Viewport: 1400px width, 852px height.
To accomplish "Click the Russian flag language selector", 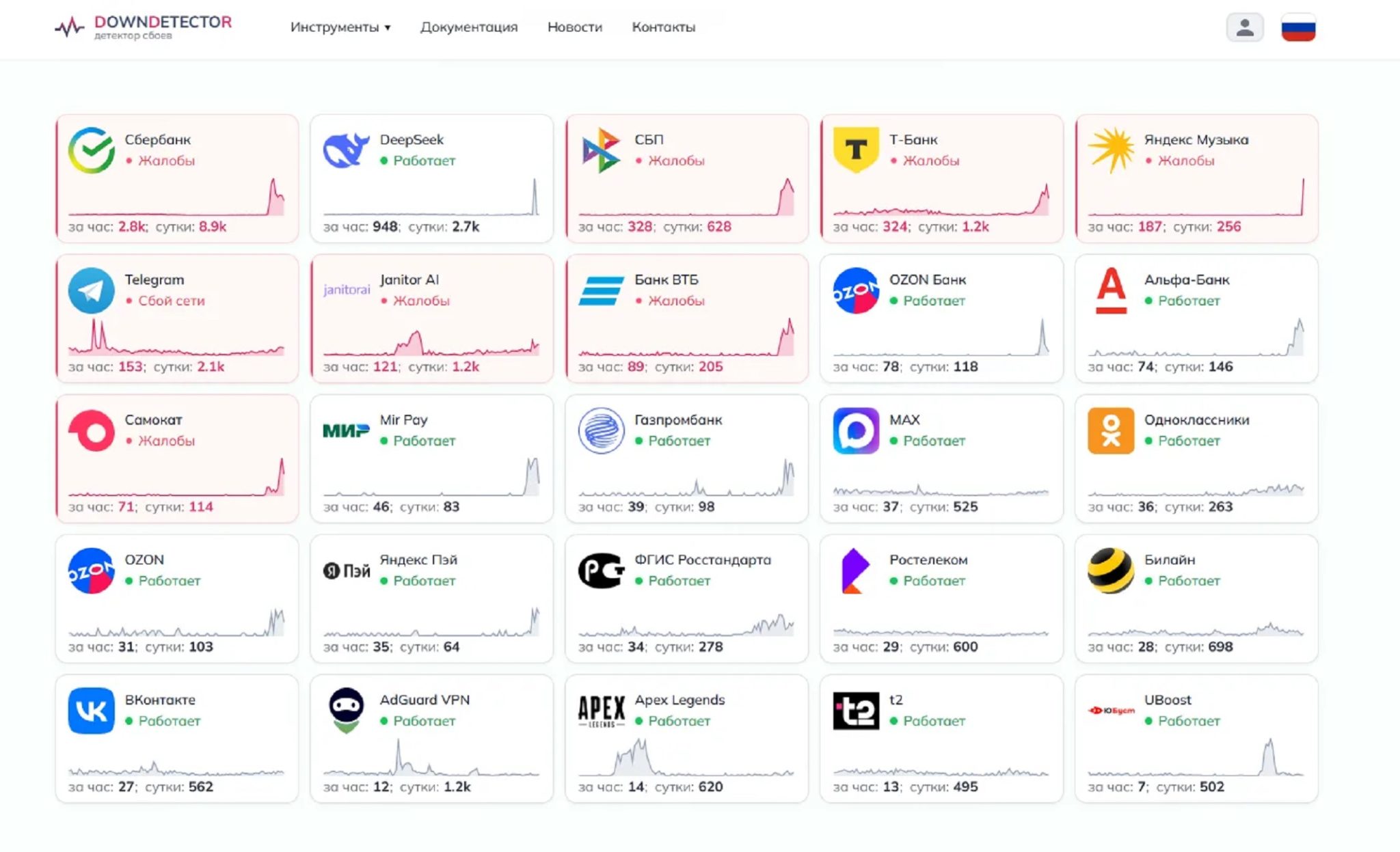I will (x=1297, y=28).
